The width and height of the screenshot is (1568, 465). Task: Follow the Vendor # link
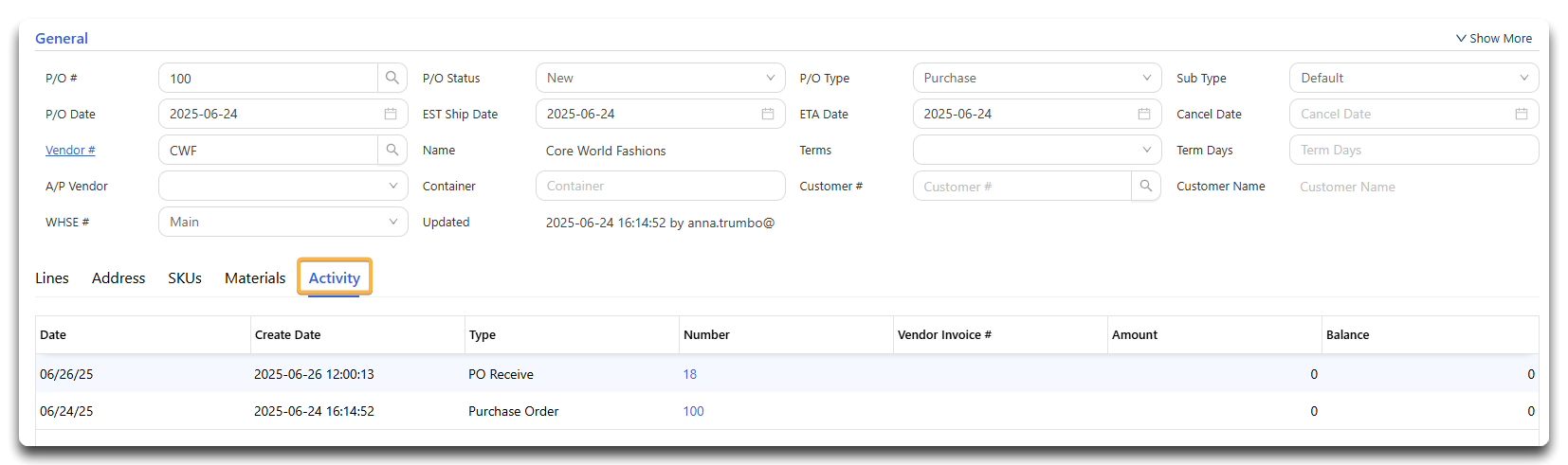coord(70,150)
